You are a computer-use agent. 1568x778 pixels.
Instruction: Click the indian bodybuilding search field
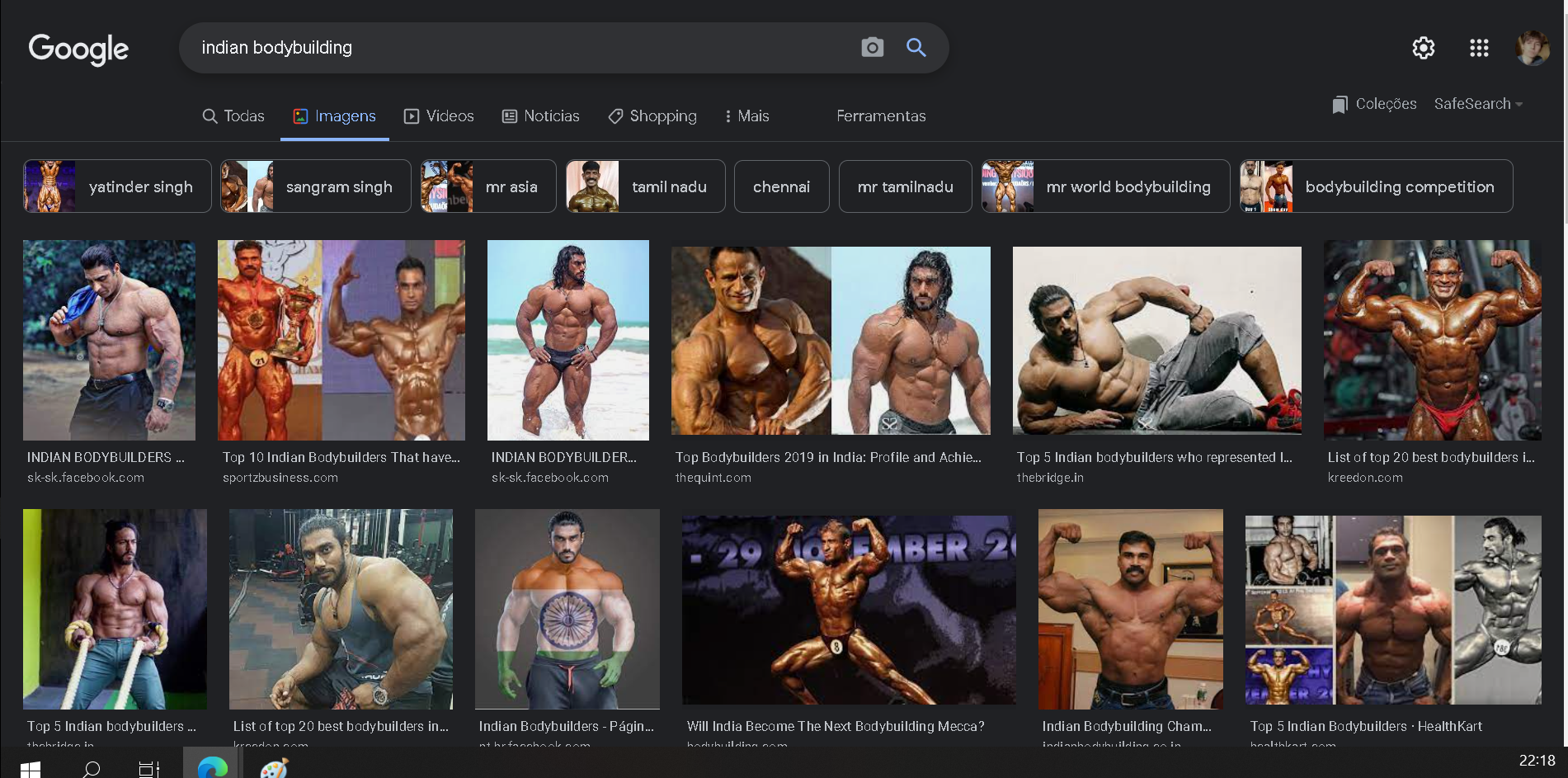point(520,48)
